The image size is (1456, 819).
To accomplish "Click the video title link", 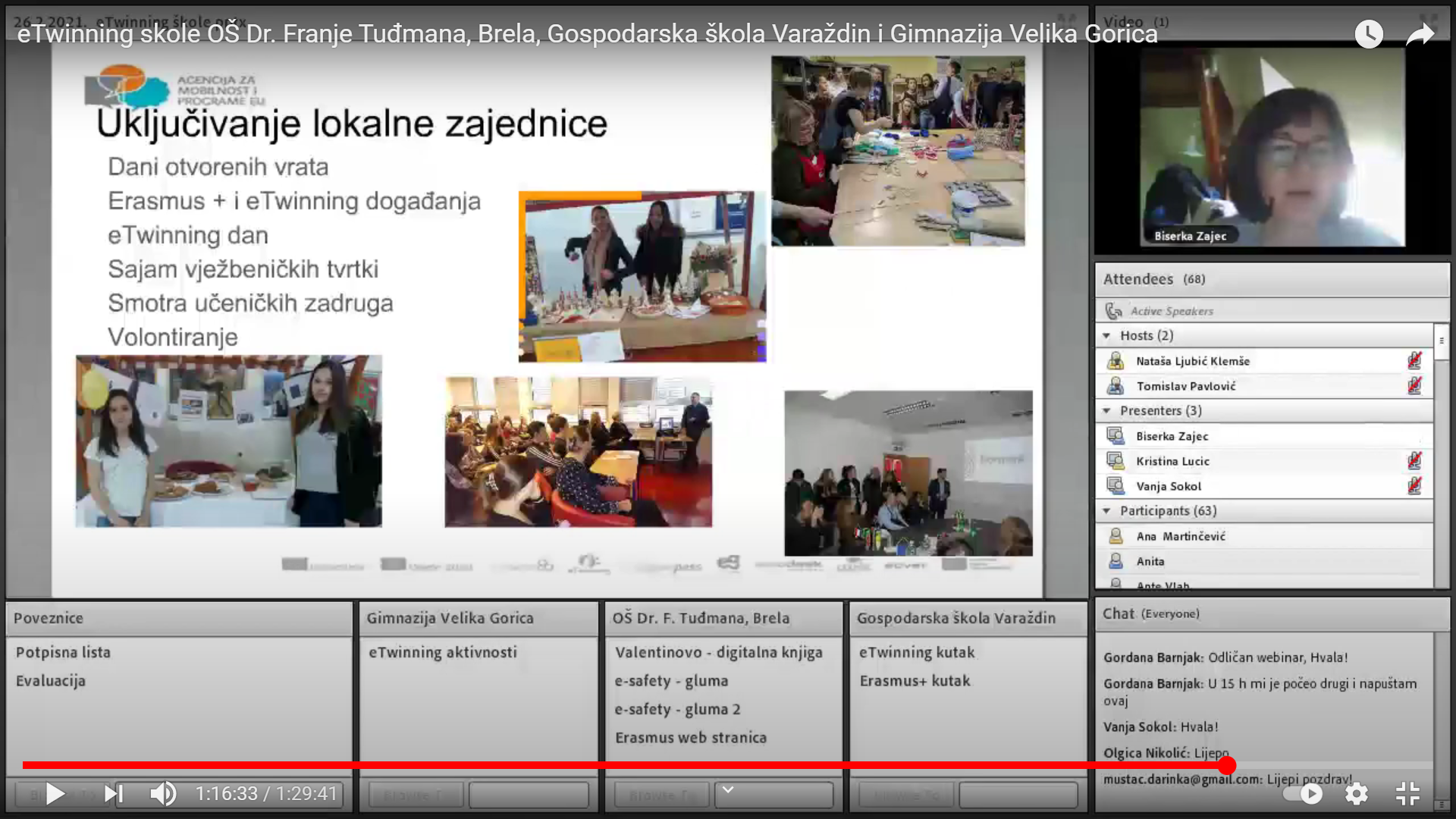I will pos(587,34).
